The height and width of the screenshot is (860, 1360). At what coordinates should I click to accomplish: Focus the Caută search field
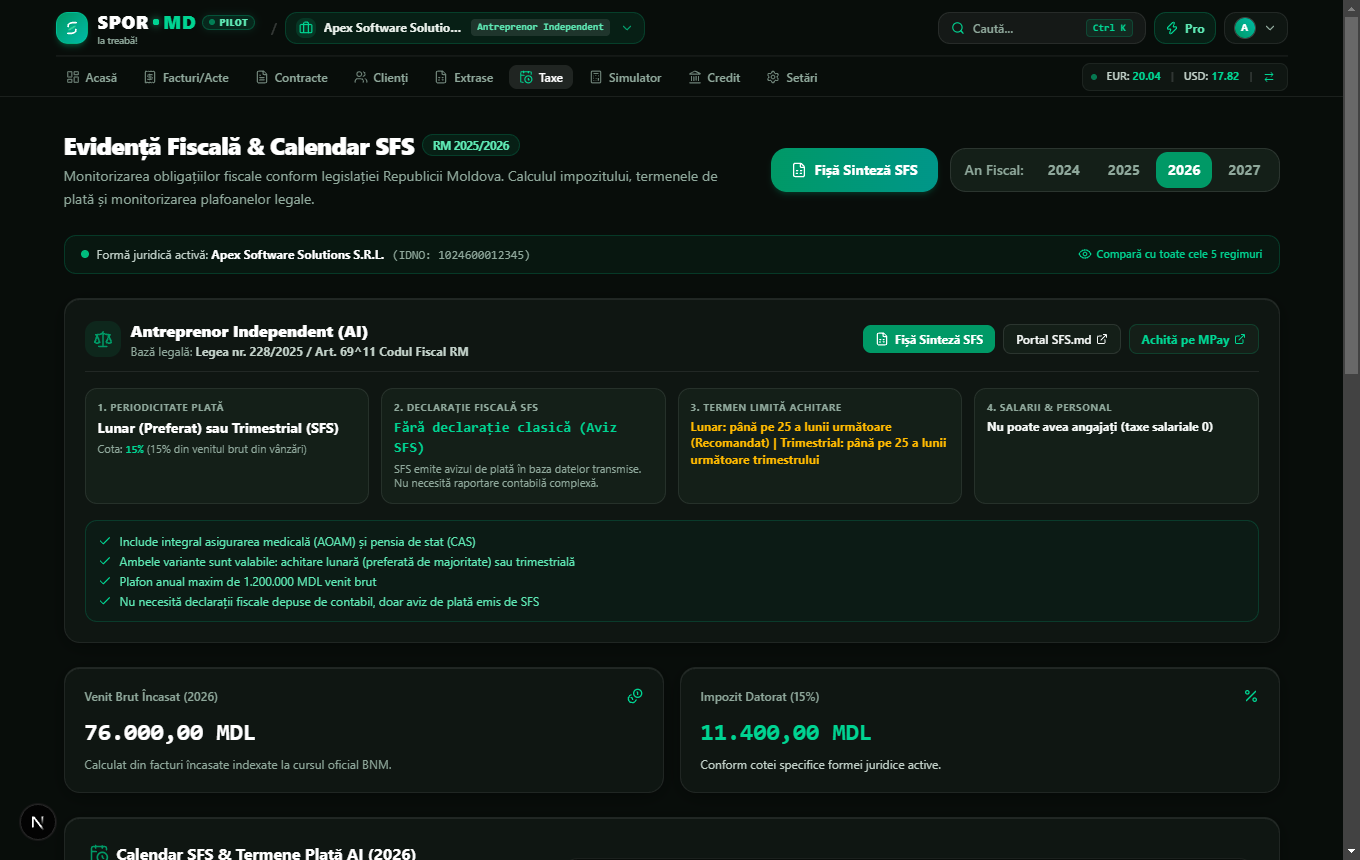[1042, 28]
